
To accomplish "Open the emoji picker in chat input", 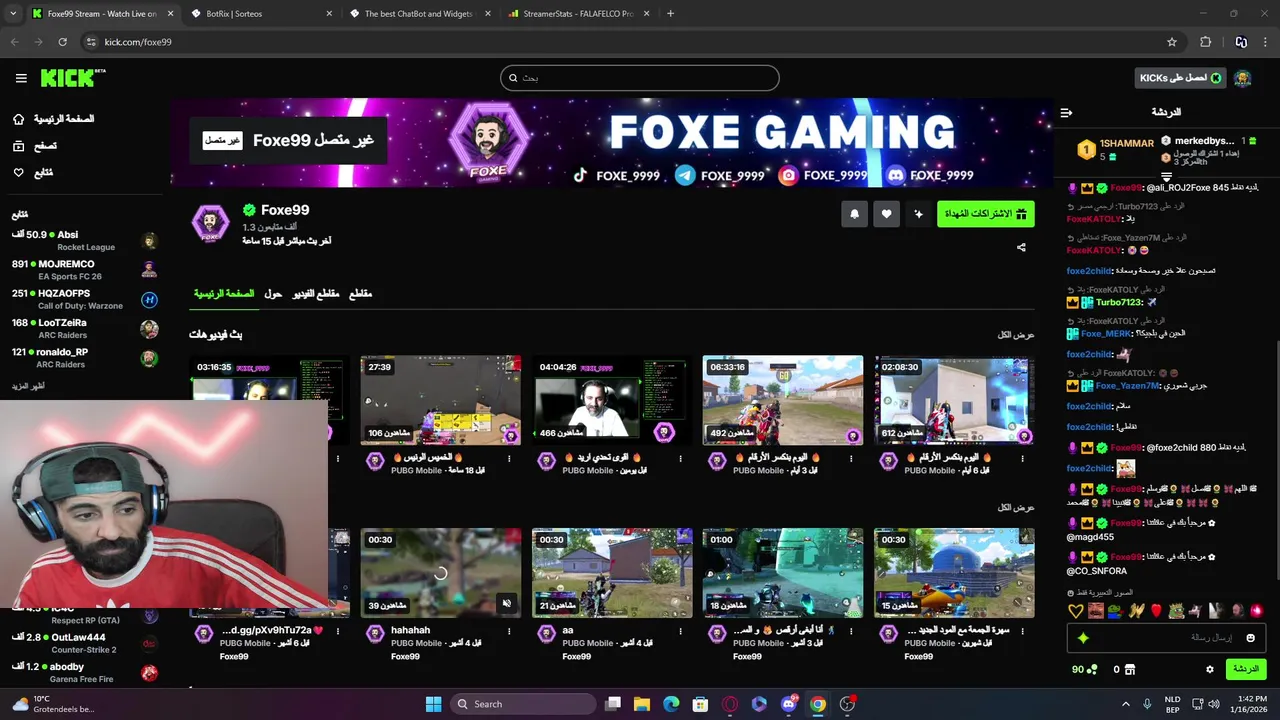I will [x=1250, y=638].
